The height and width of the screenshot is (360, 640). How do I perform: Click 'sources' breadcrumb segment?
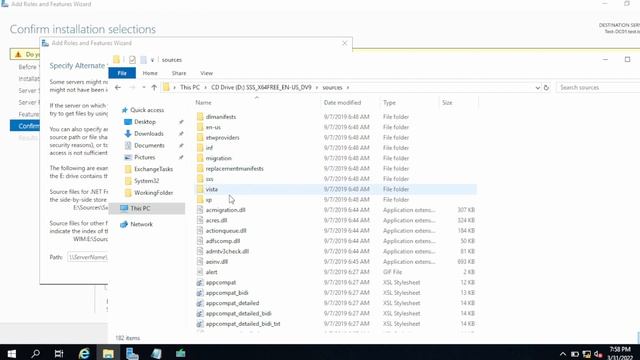coord(332,87)
